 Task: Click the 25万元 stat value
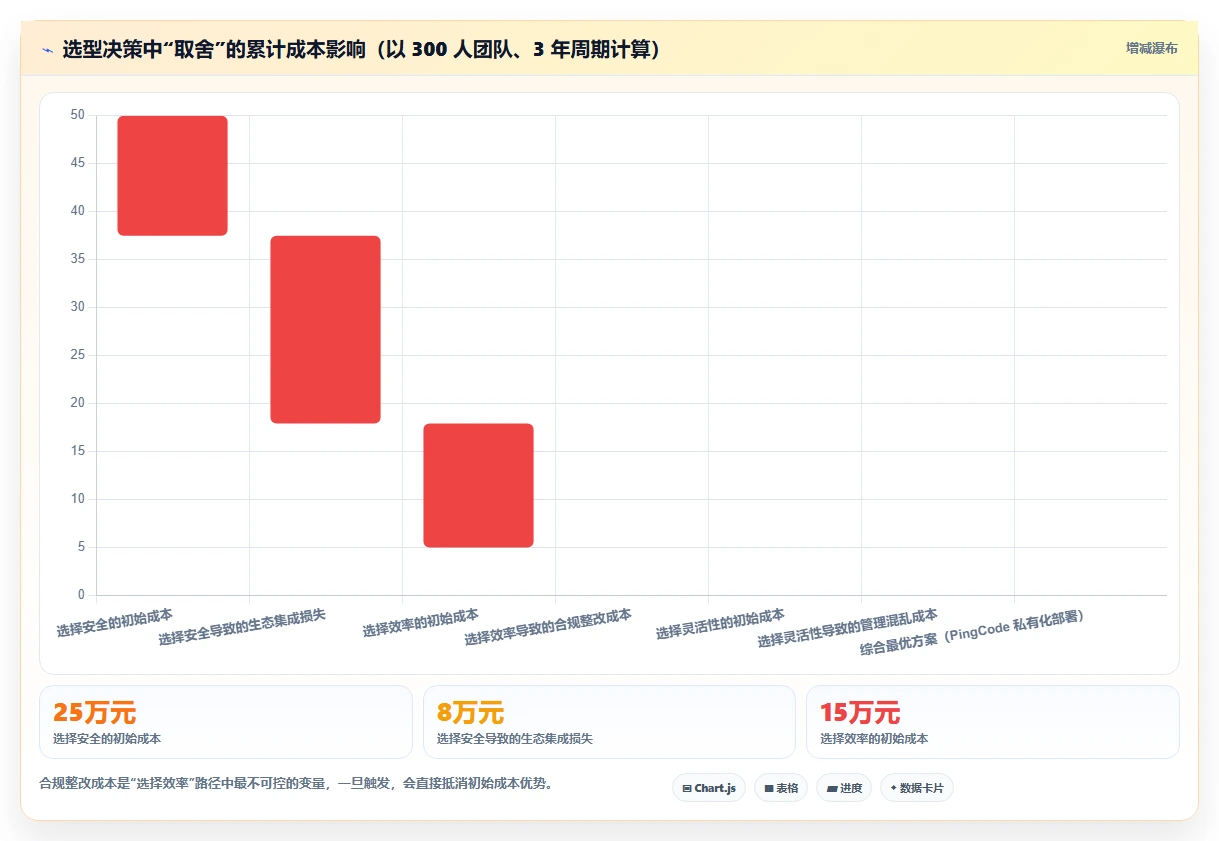95,713
